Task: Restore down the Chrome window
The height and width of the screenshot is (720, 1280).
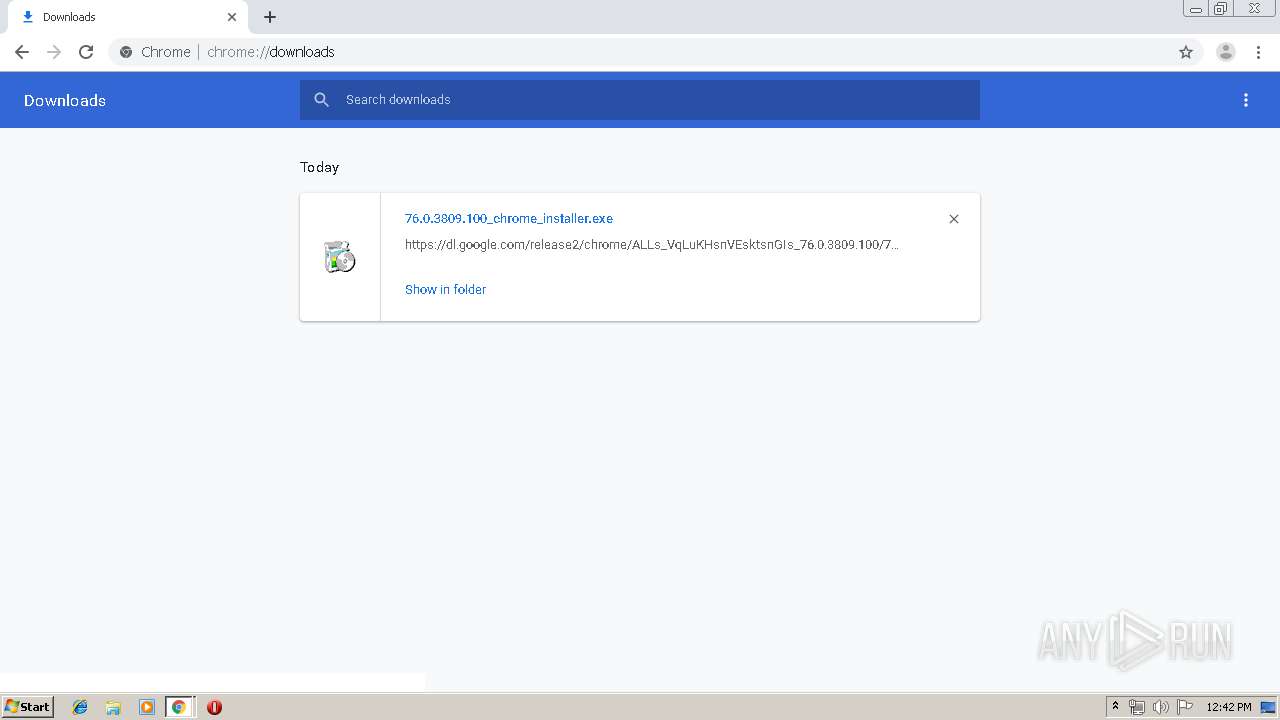Action: 1221,9
